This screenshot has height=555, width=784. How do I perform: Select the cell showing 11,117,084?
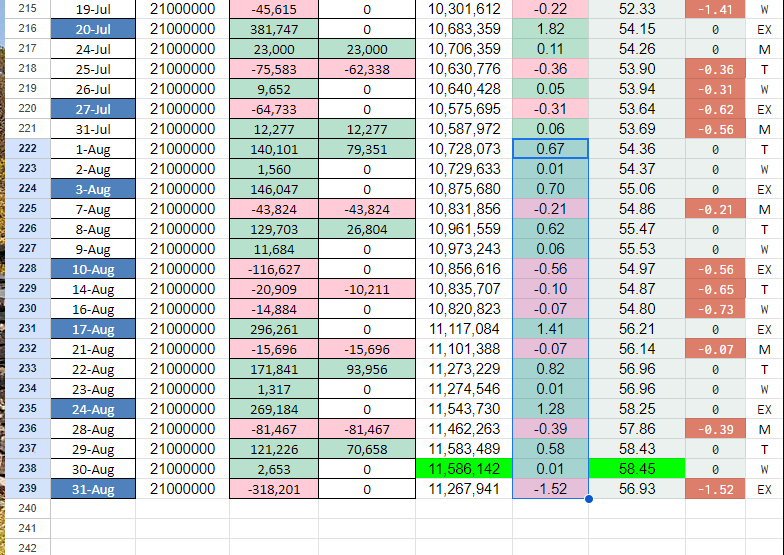[x=464, y=329]
